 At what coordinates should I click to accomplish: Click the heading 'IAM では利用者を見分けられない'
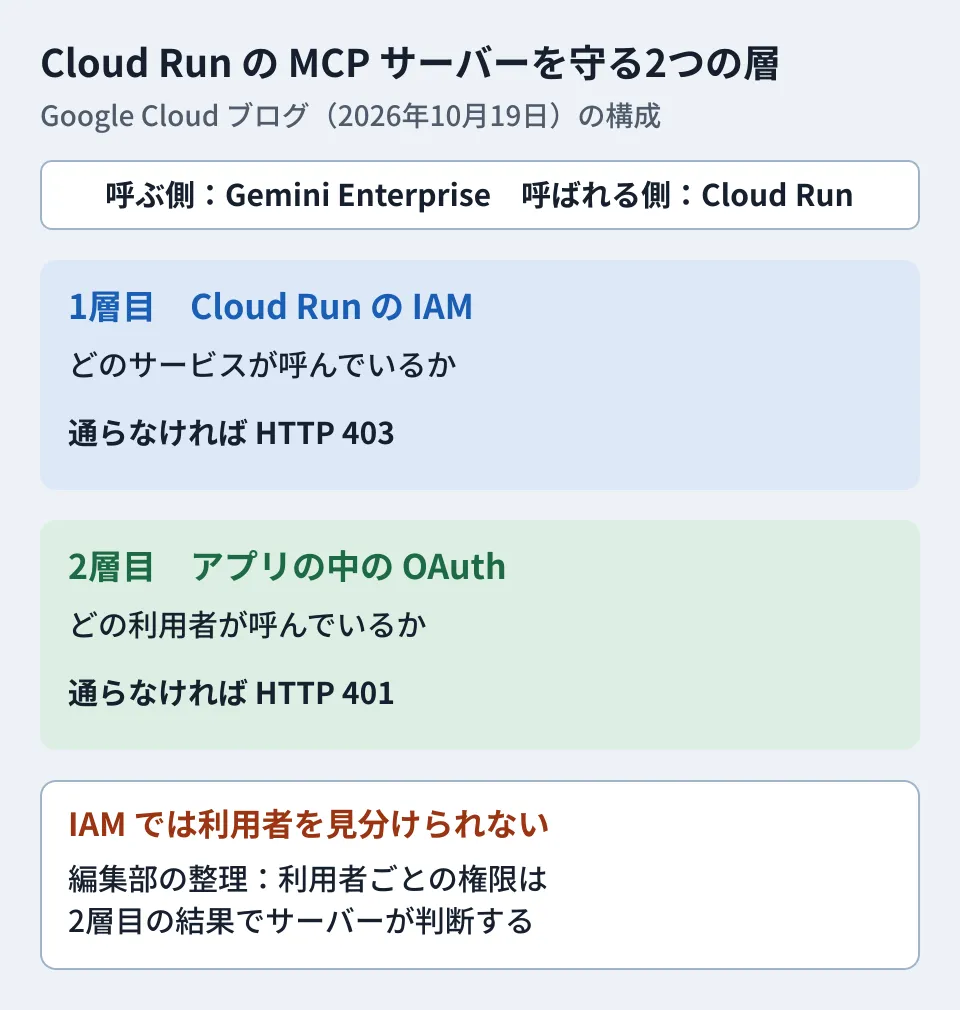coord(309,824)
